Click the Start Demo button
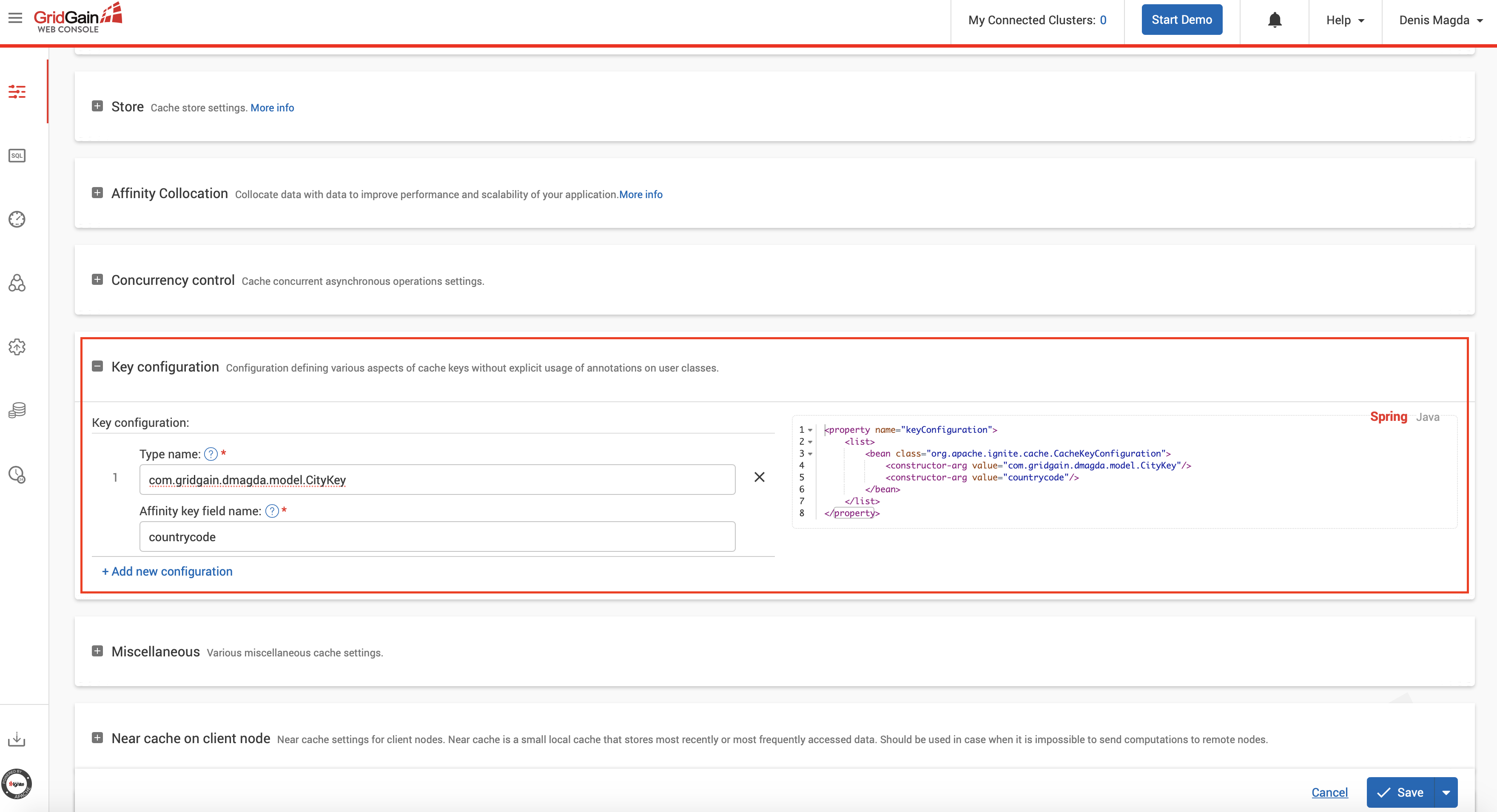1497x812 pixels. pyautogui.click(x=1181, y=20)
